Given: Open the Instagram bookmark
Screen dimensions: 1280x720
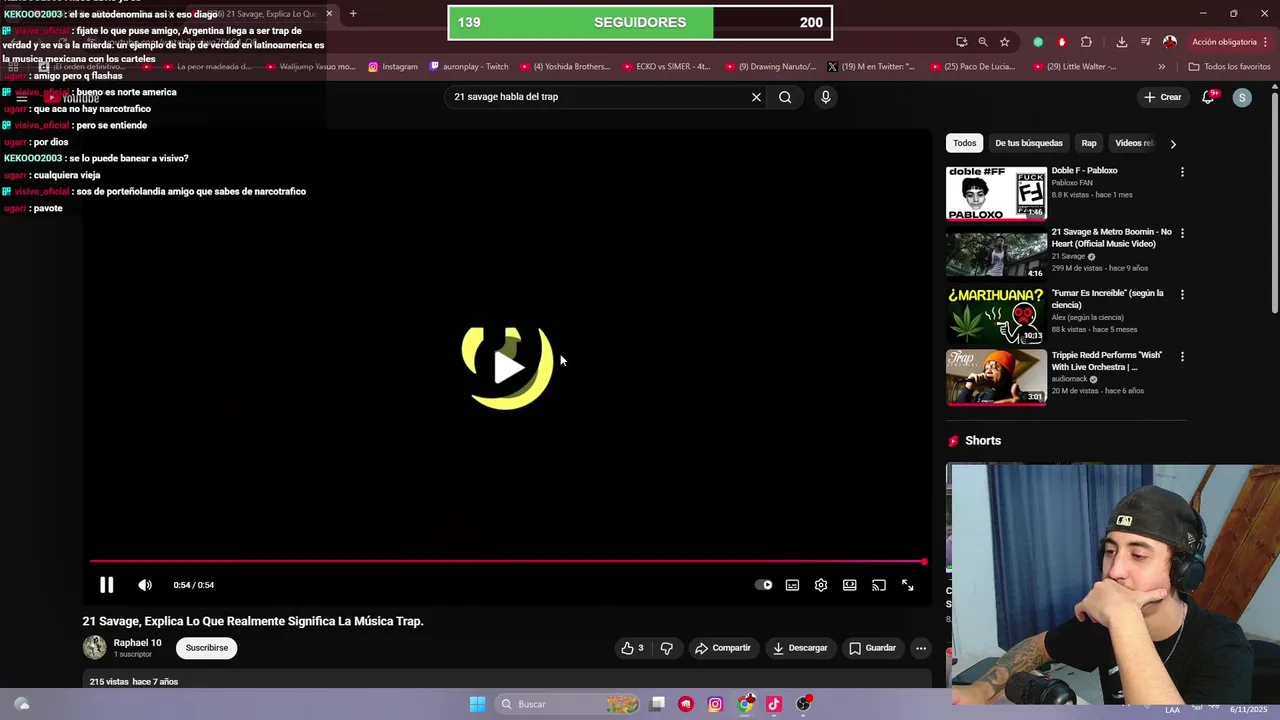Looking at the screenshot, I should 393,67.
